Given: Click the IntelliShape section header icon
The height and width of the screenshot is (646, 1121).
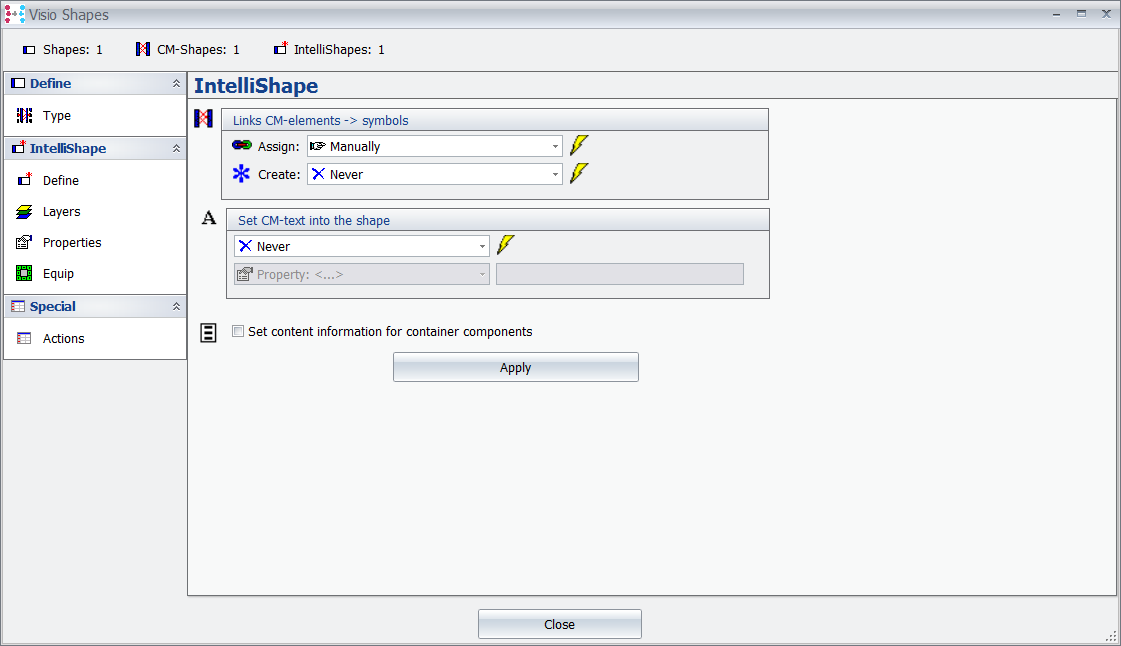Looking at the screenshot, I should (19, 147).
